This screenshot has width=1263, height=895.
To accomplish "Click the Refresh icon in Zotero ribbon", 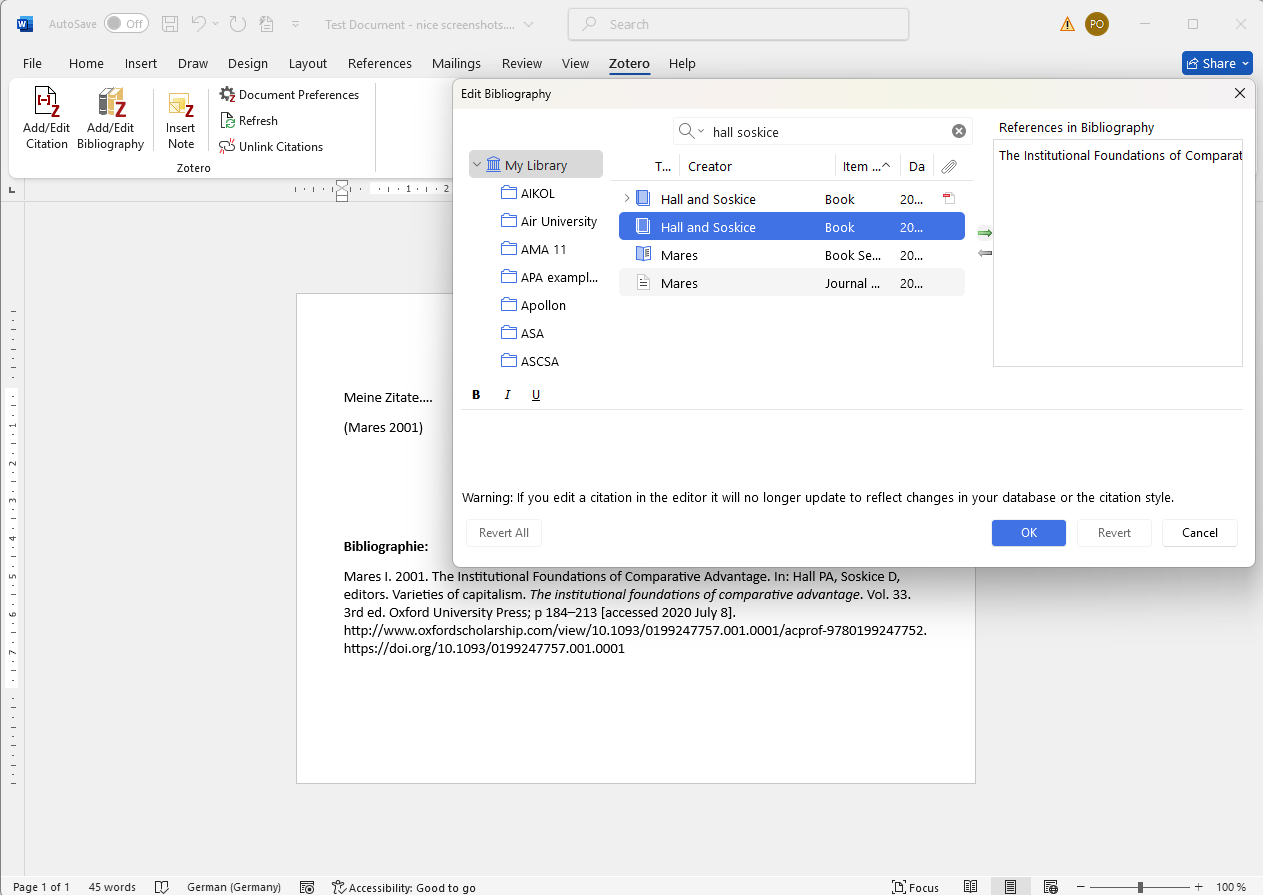I will (x=229, y=120).
